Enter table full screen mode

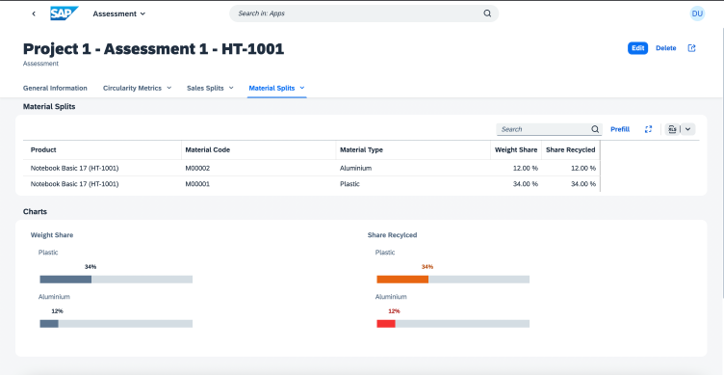pos(648,129)
